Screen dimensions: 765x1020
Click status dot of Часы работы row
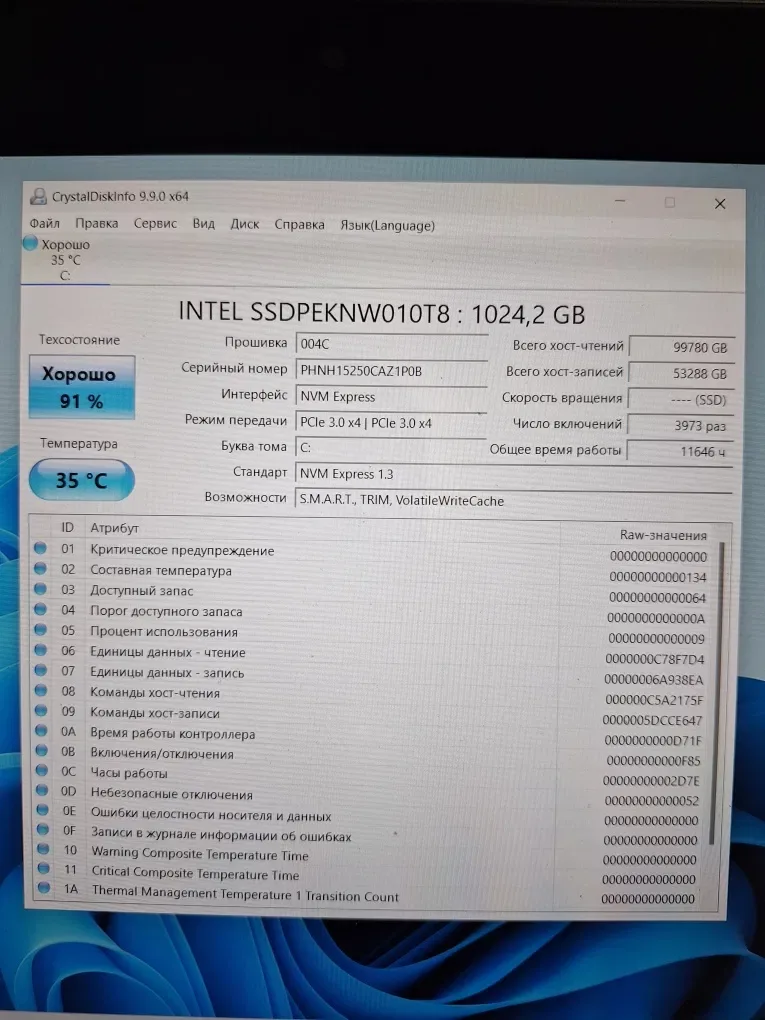coord(42,770)
